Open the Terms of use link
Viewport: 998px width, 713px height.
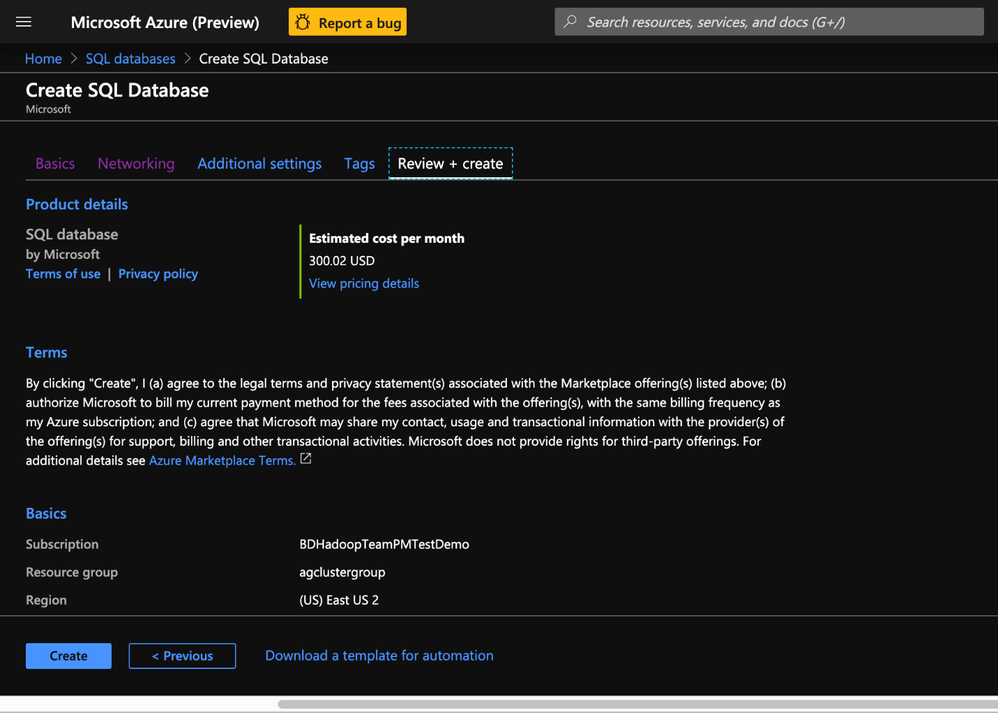point(63,274)
